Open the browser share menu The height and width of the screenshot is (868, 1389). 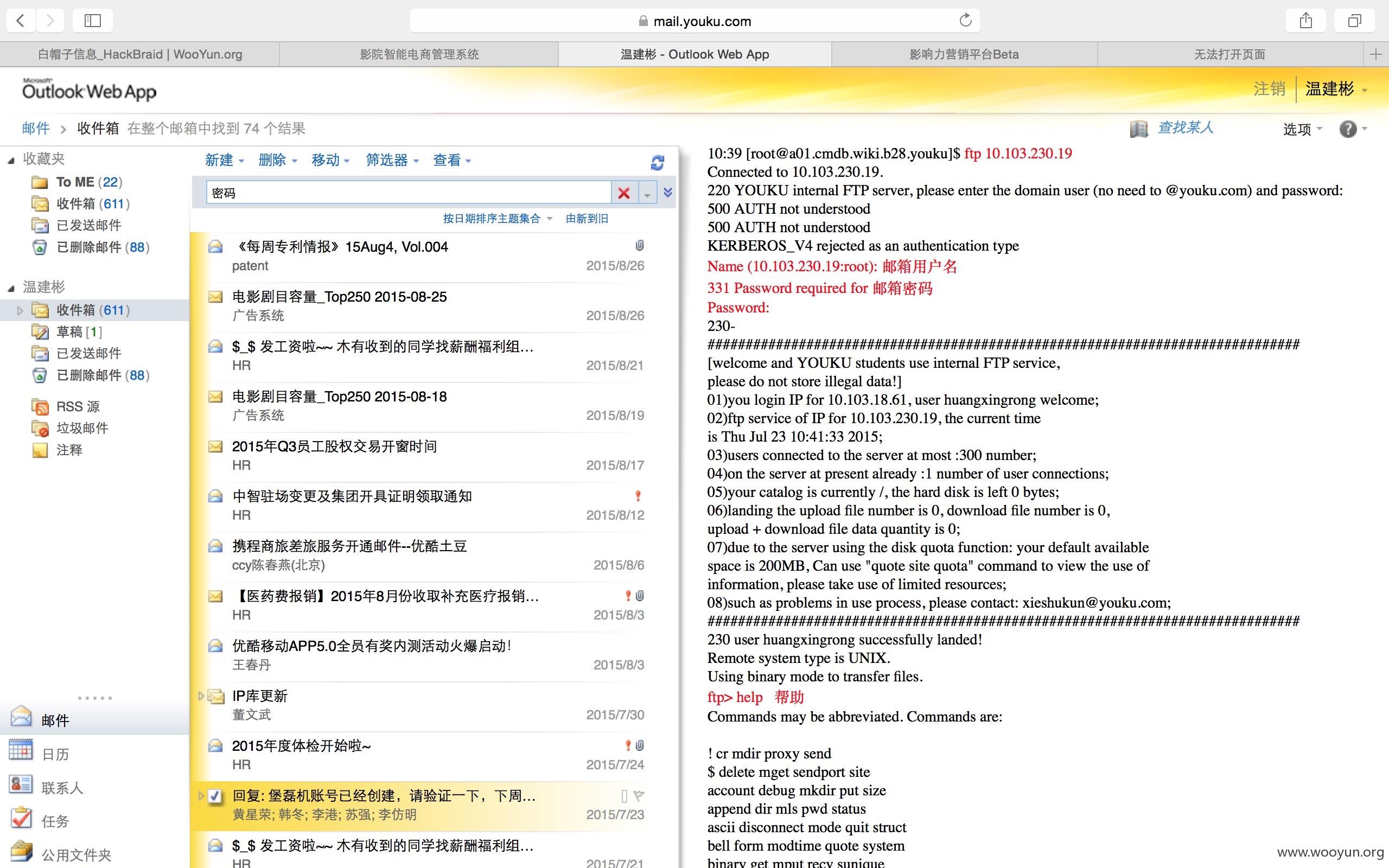(x=1306, y=21)
